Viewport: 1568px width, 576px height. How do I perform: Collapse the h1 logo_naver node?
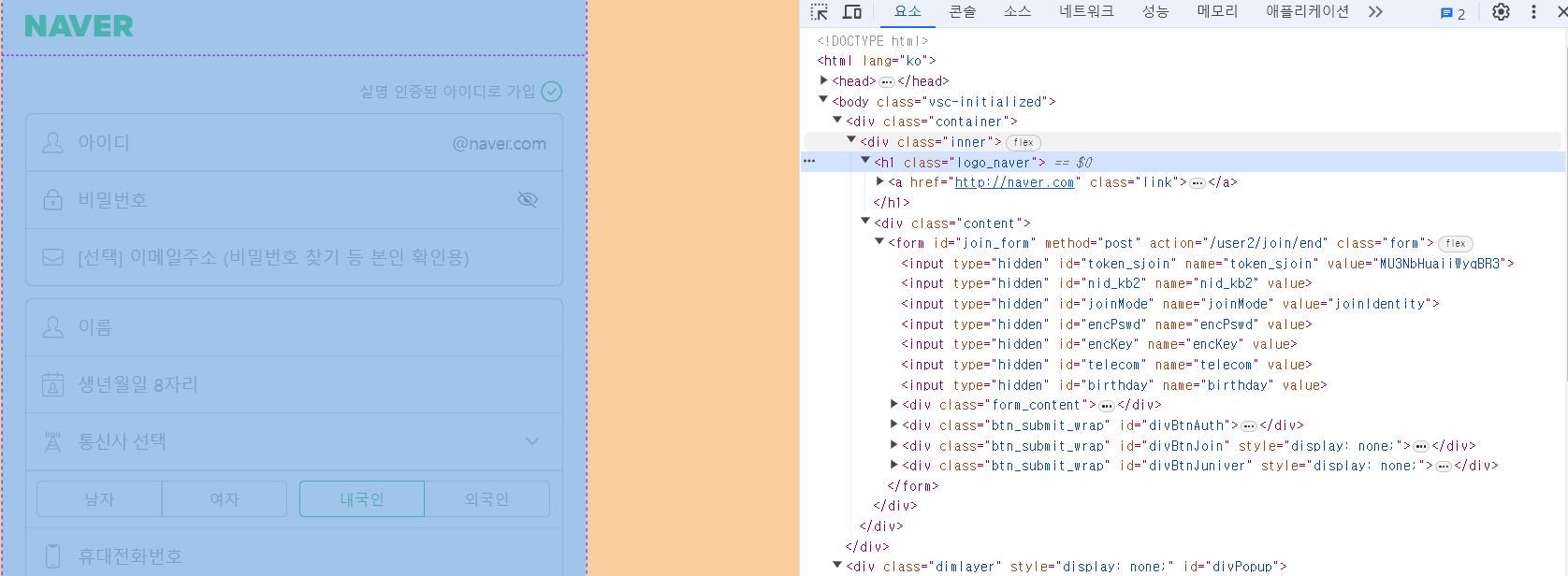point(865,161)
